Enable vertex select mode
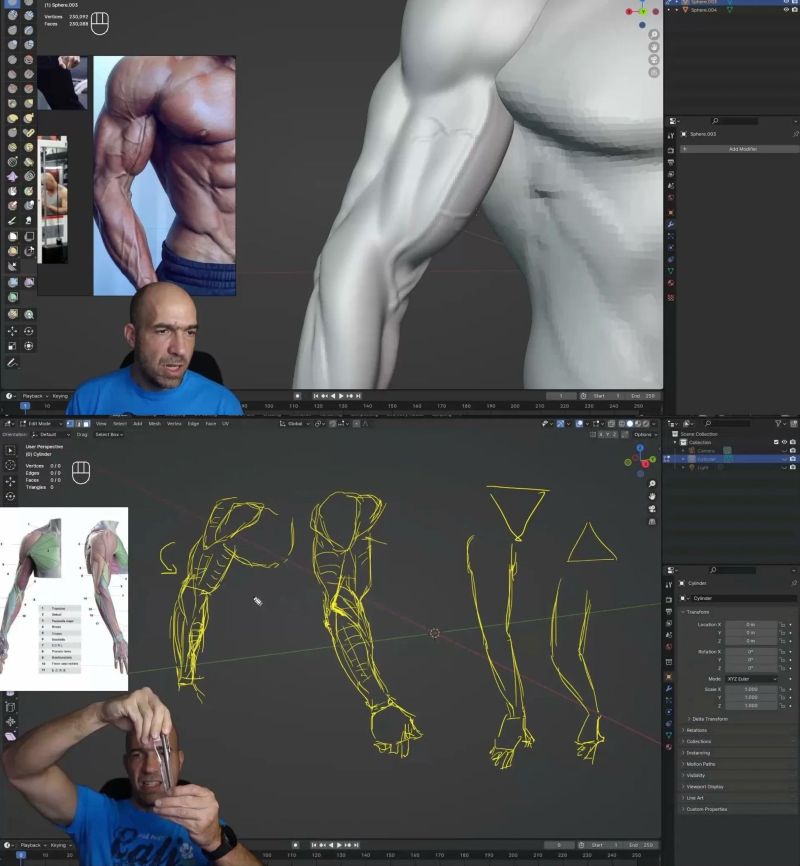Screen dimensions: 800x866 [70, 424]
